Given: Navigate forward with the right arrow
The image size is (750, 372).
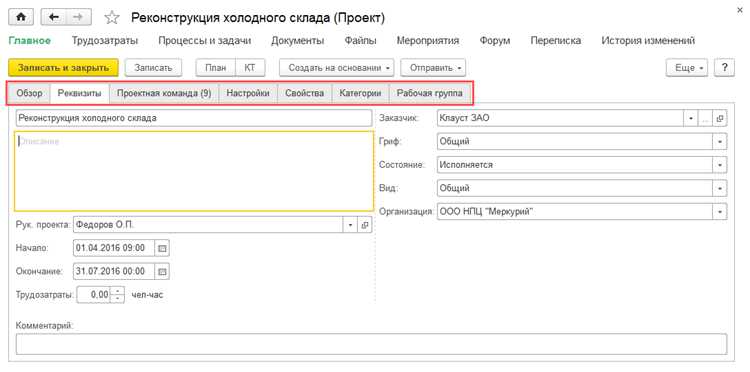Looking at the screenshot, I should [x=78, y=17].
